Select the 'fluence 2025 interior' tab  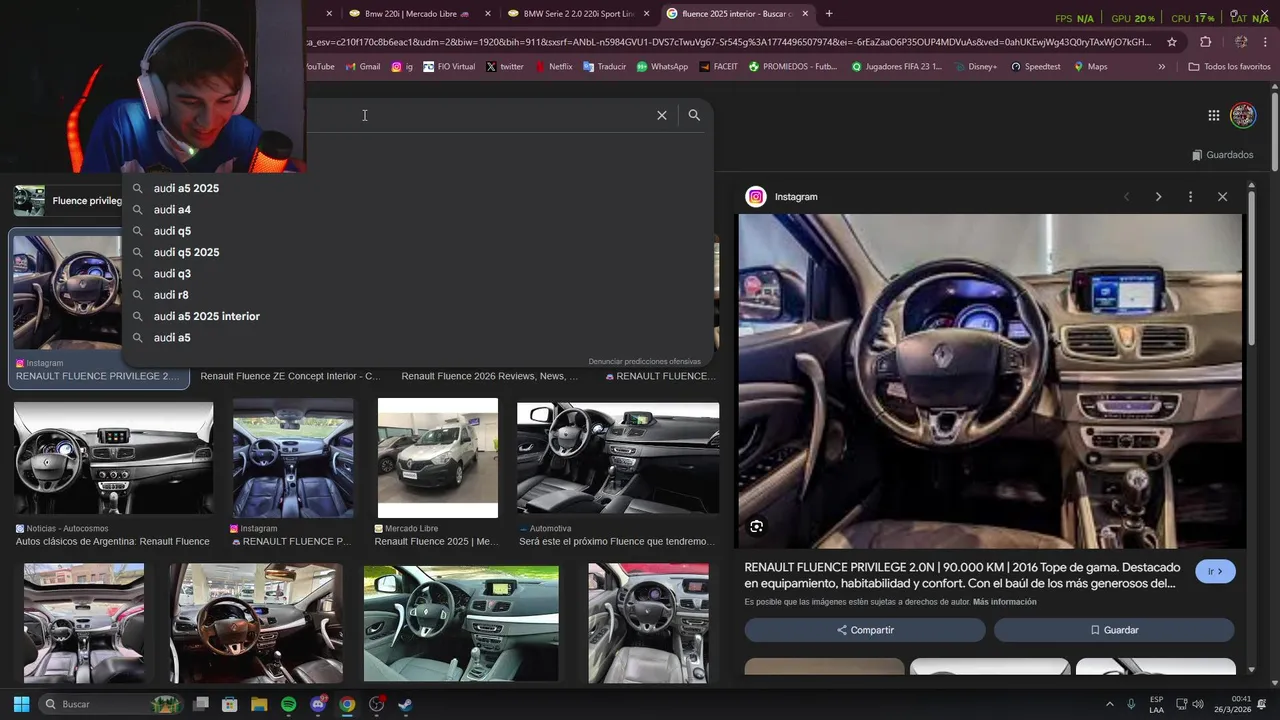[737, 14]
